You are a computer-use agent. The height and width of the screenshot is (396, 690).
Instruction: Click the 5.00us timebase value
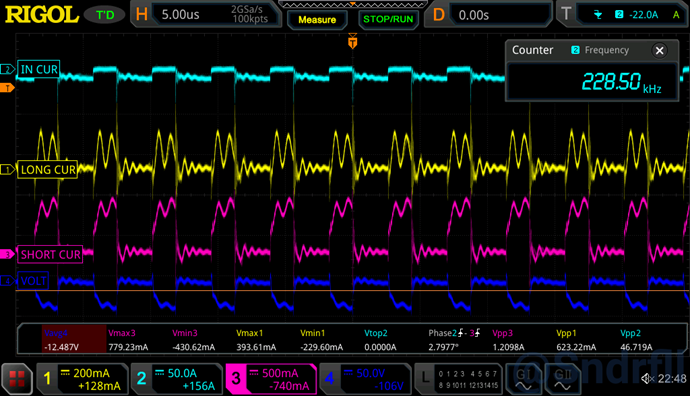[x=180, y=15]
